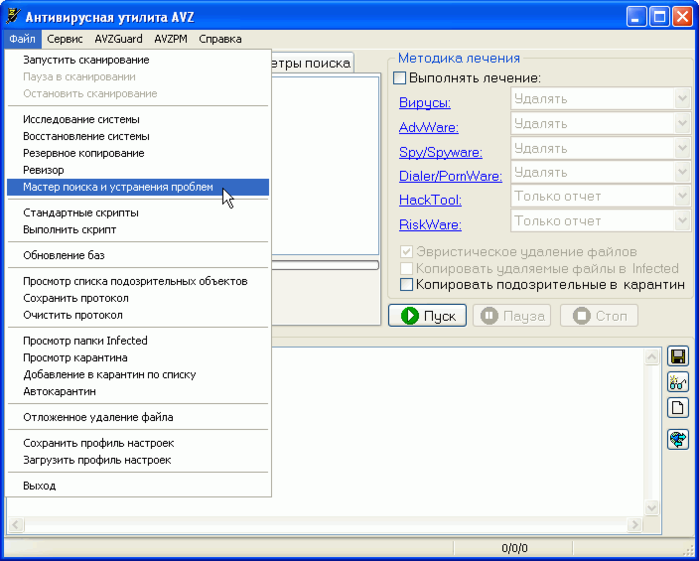
Task: Toggle Копировать удаляемые файлы в Infected checkbox
Action: 406,268
